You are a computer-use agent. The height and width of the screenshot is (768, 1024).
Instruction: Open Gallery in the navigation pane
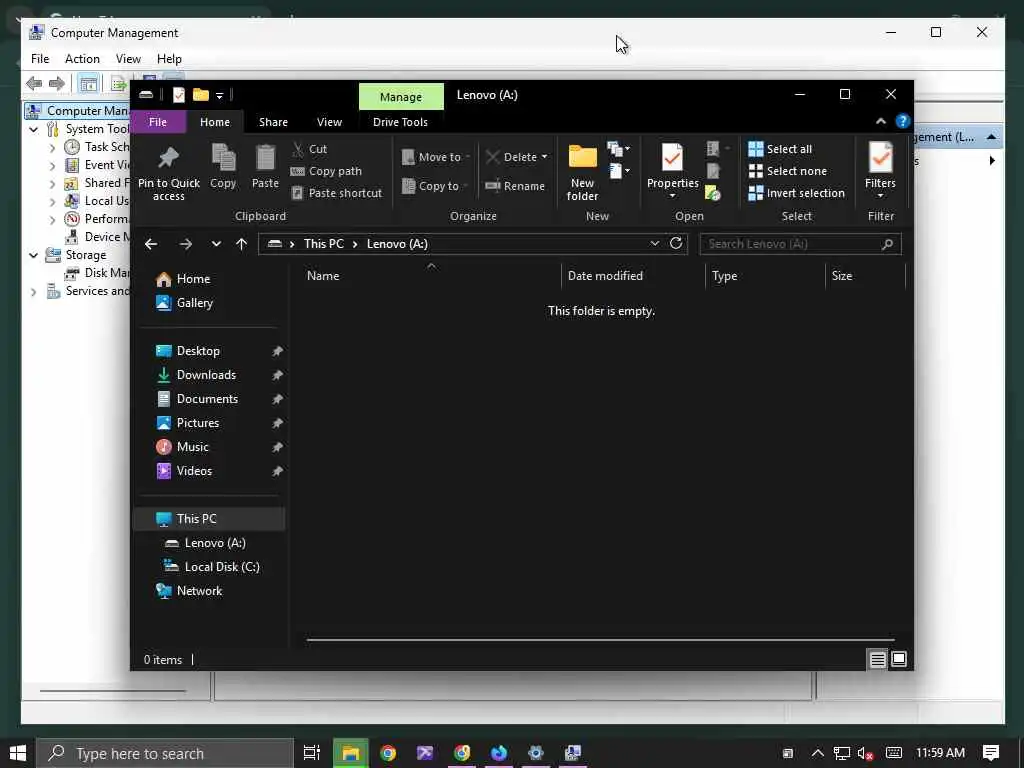click(210, 303)
